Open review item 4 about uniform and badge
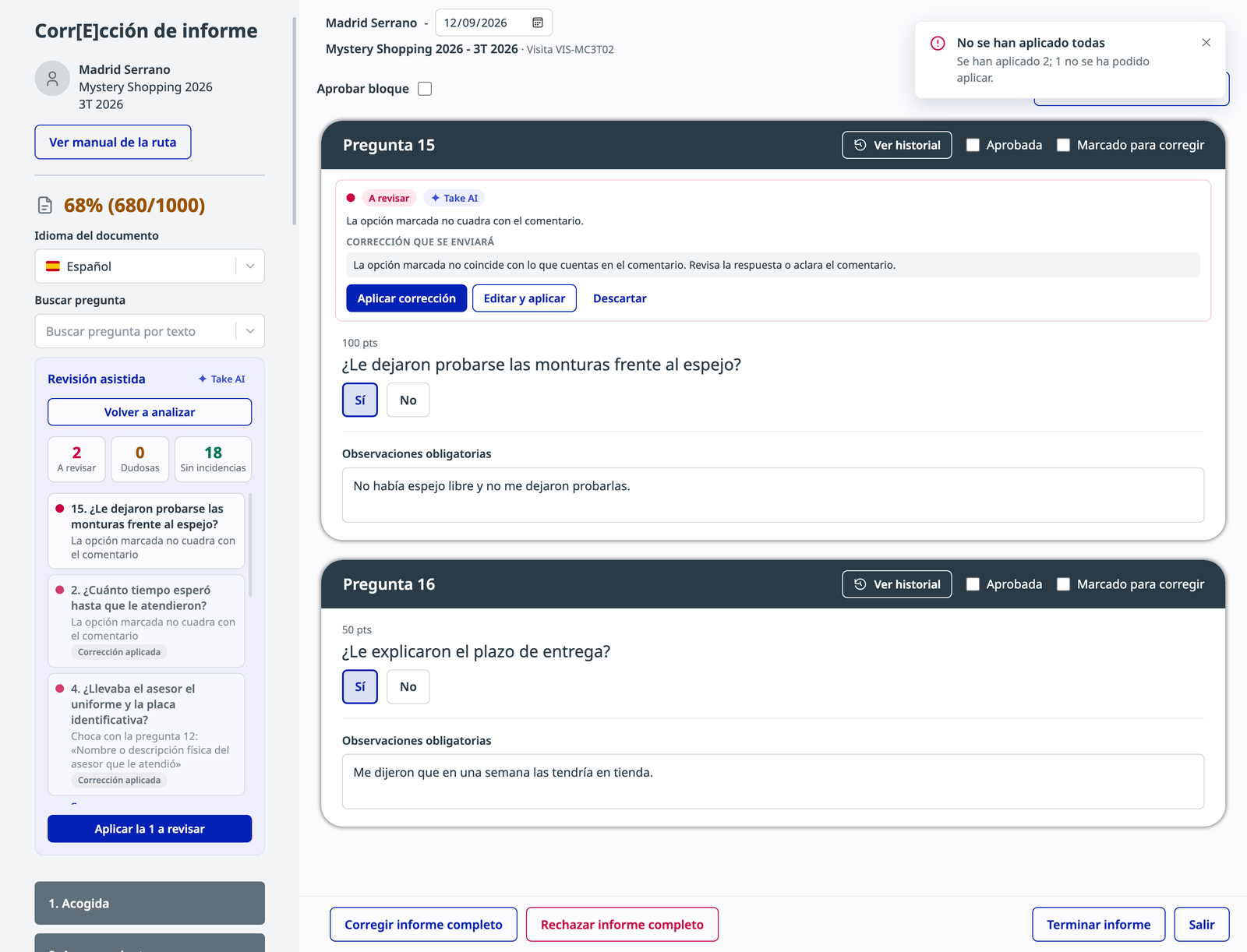This screenshot has height=952, width=1247. pyautogui.click(x=147, y=734)
